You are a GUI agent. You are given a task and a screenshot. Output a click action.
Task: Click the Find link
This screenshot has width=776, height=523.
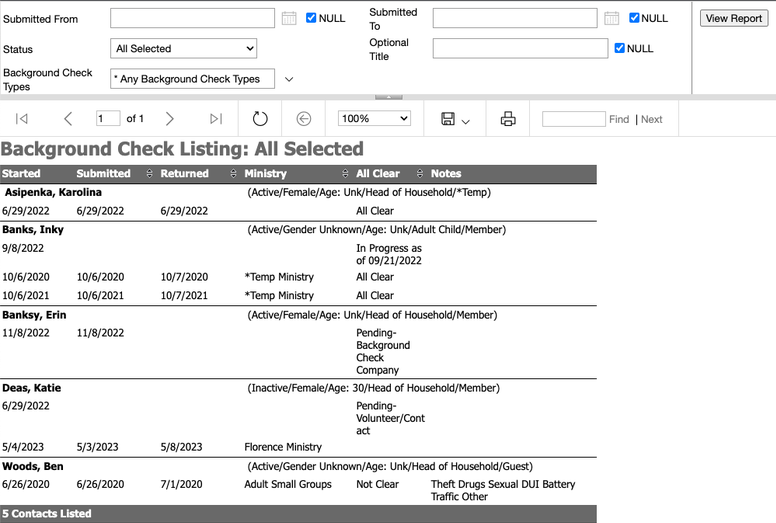click(x=619, y=119)
